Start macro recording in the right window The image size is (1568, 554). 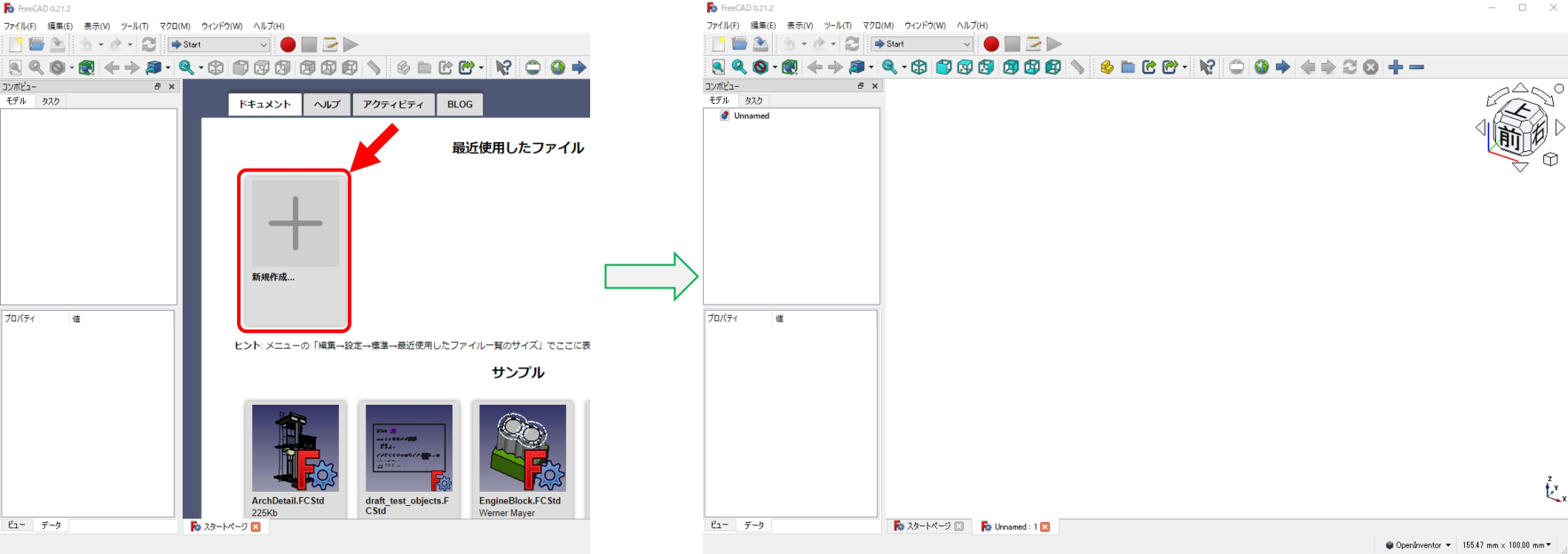click(x=991, y=44)
